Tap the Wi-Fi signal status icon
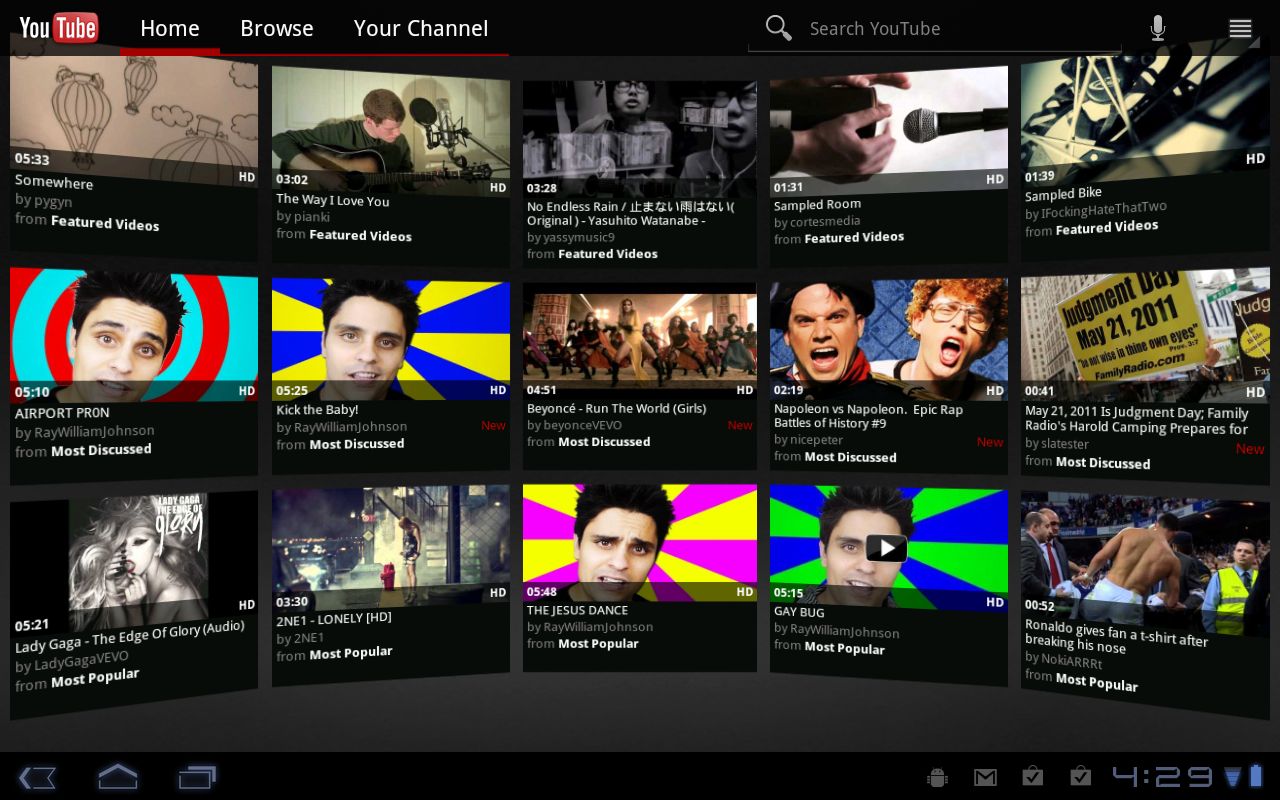 point(1232,777)
